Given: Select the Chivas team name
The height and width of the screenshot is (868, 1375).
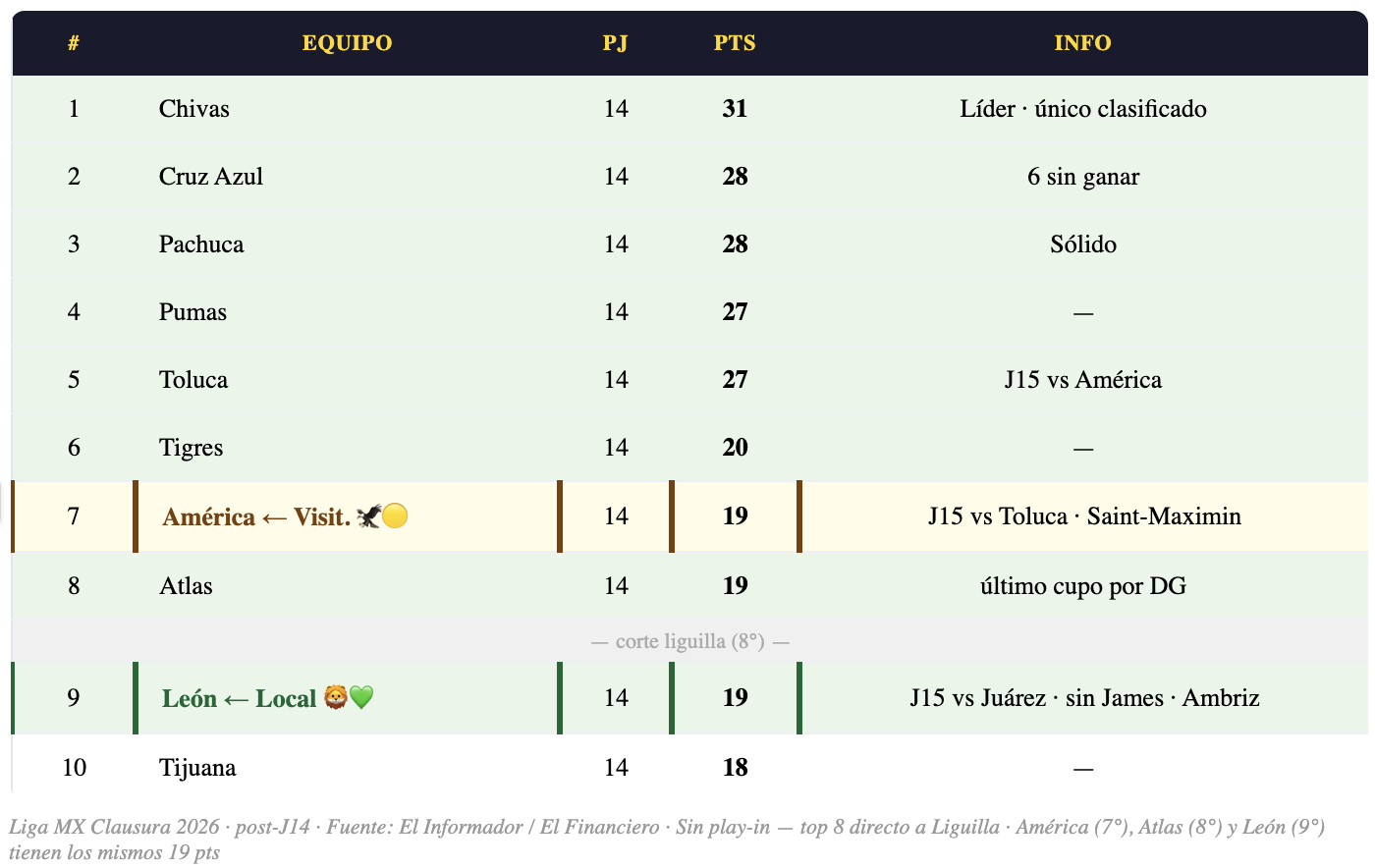Looking at the screenshot, I should [x=194, y=109].
